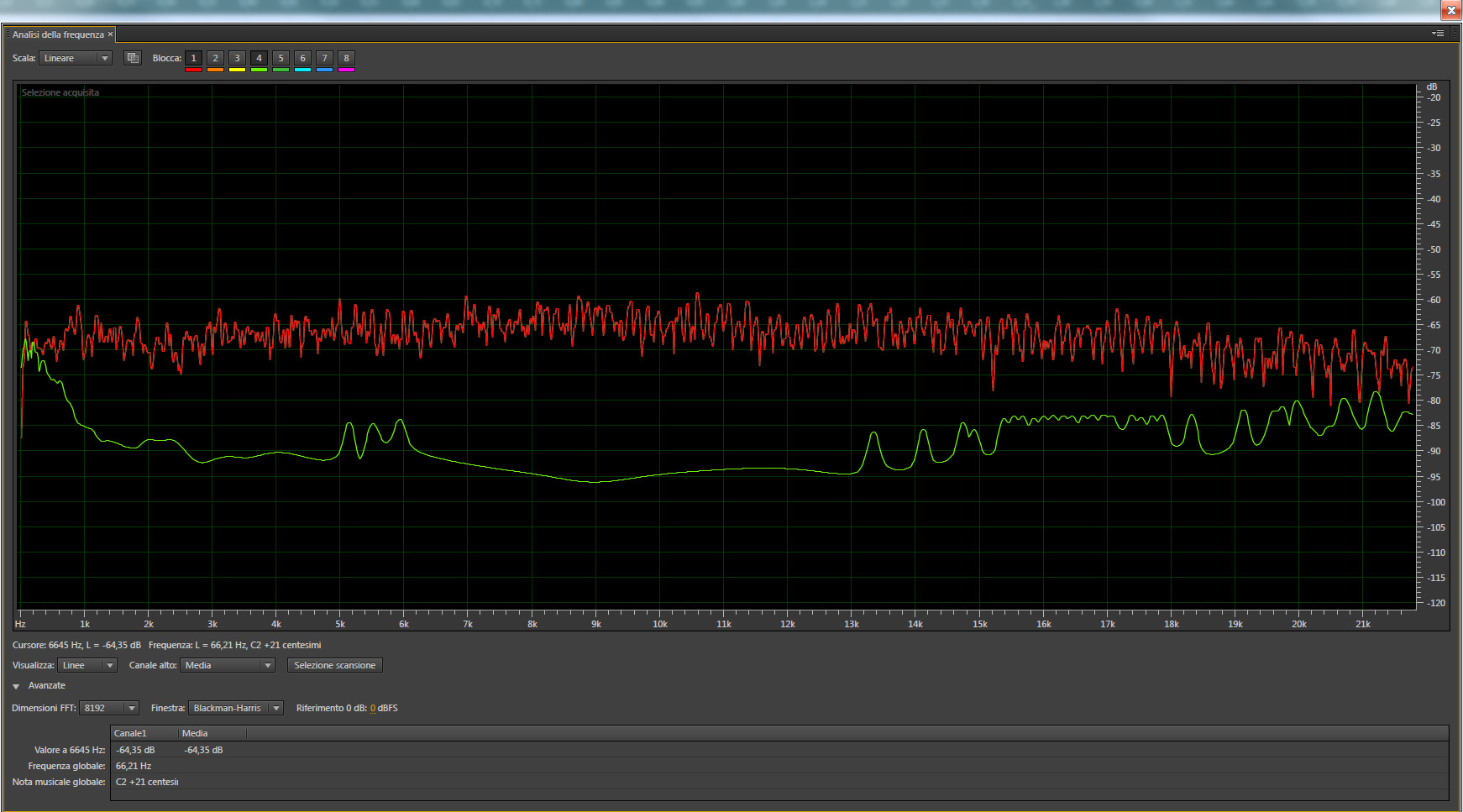This screenshot has width=1463, height=812.
Task: Open the Canale alto dropdown showing Media
Action: (228, 665)
